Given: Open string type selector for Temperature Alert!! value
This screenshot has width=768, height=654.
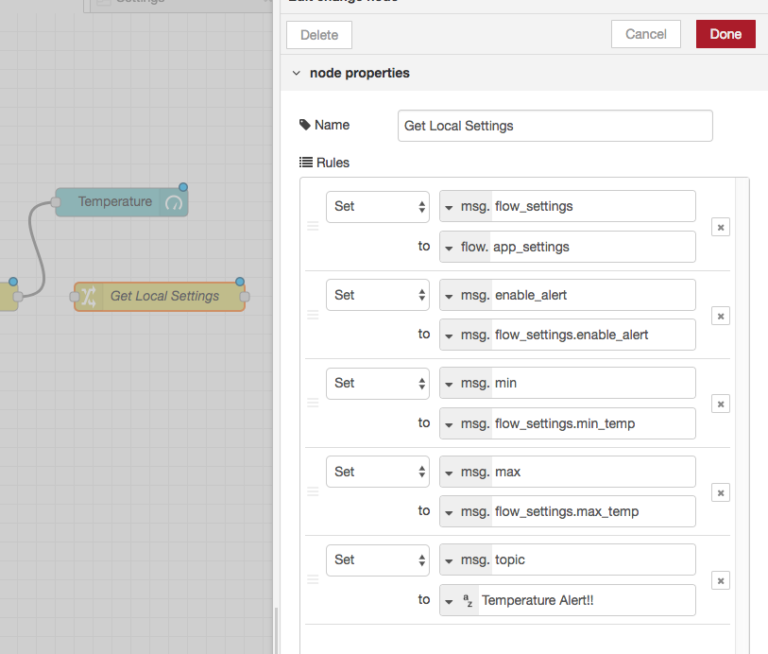Looking at the screenshot, I should coord(458,600).
